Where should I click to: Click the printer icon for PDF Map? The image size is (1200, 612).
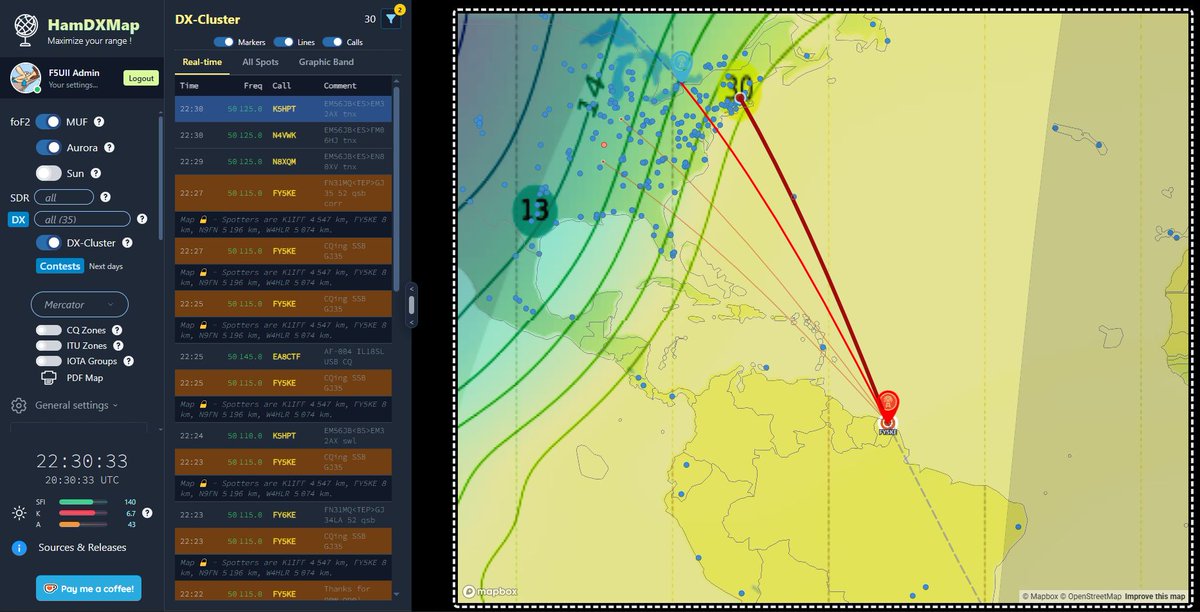coord(47,377)
